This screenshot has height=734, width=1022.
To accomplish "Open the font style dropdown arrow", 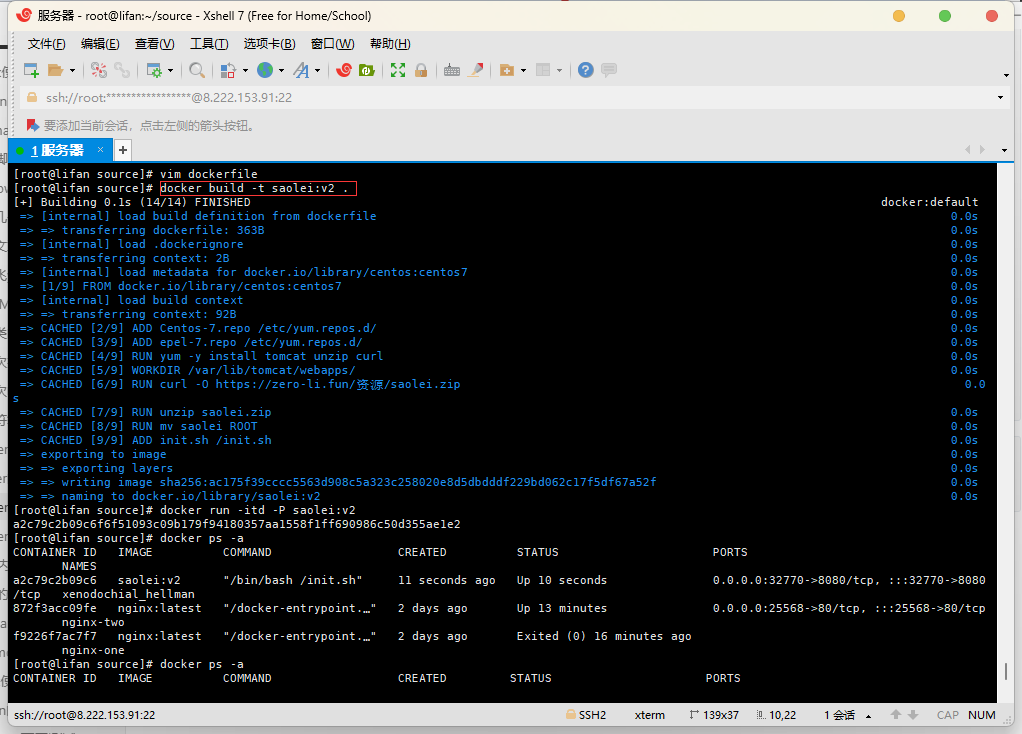I will click(318, 71).
